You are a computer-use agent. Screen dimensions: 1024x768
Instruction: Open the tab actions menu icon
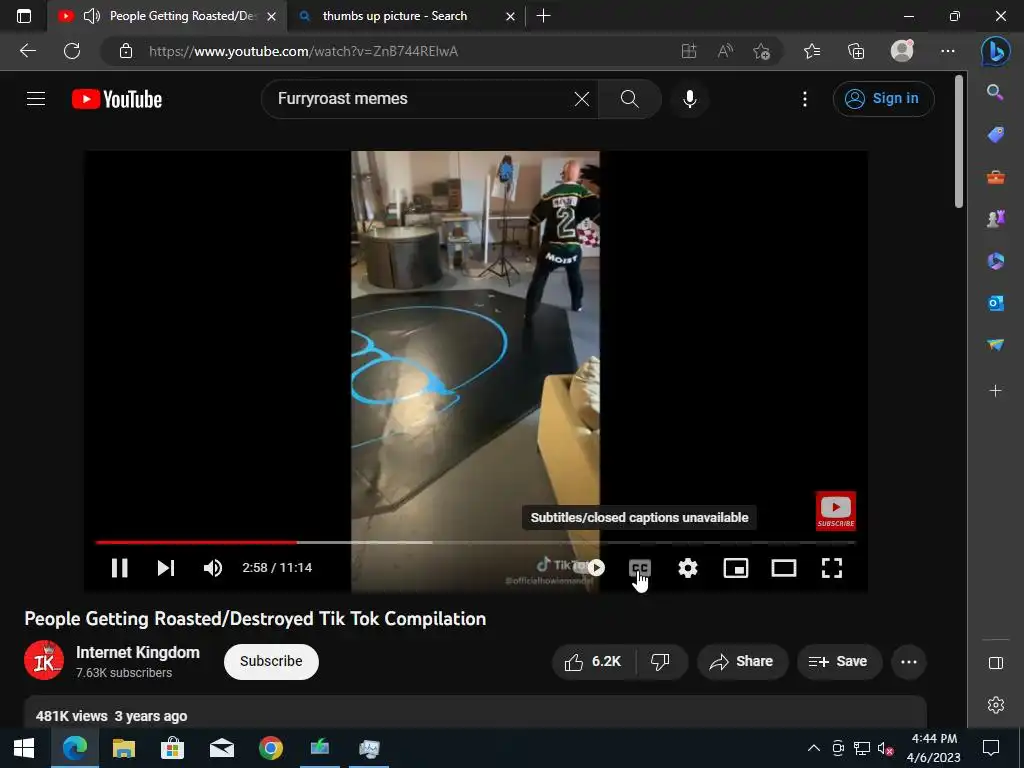tap(24, 16)
